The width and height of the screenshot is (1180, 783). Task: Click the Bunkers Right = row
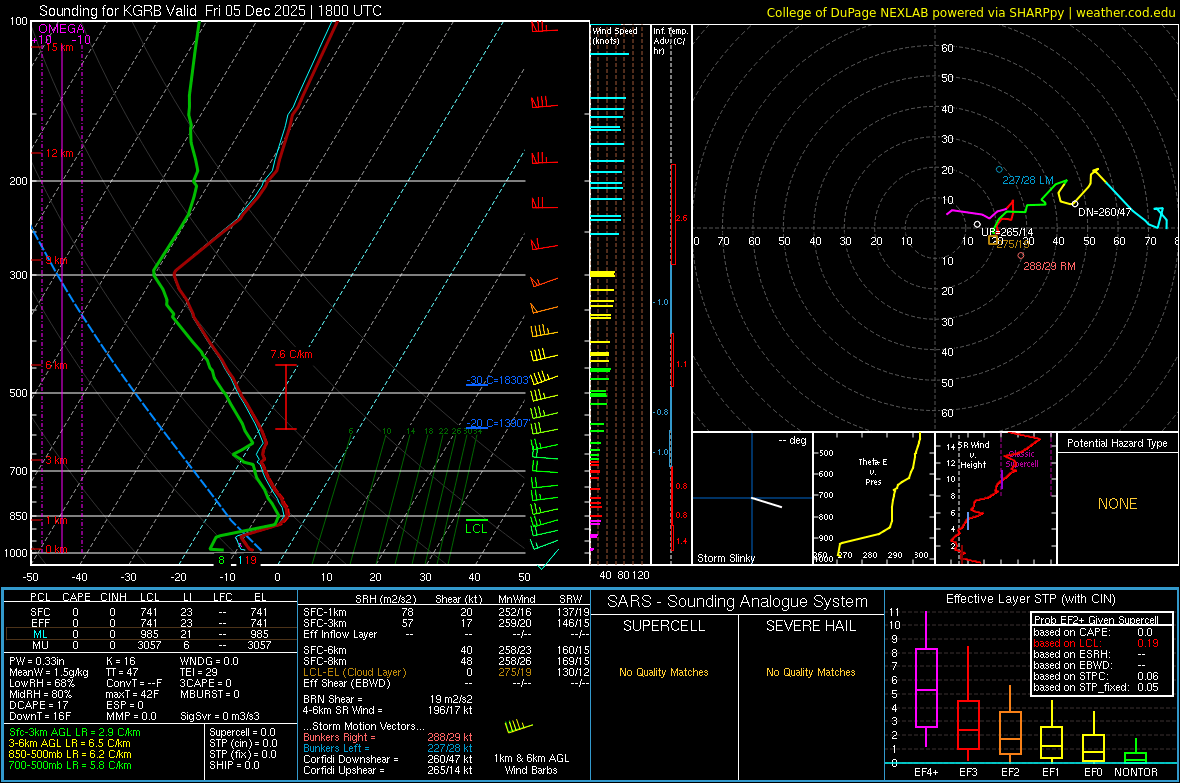[x=388, y=737]
